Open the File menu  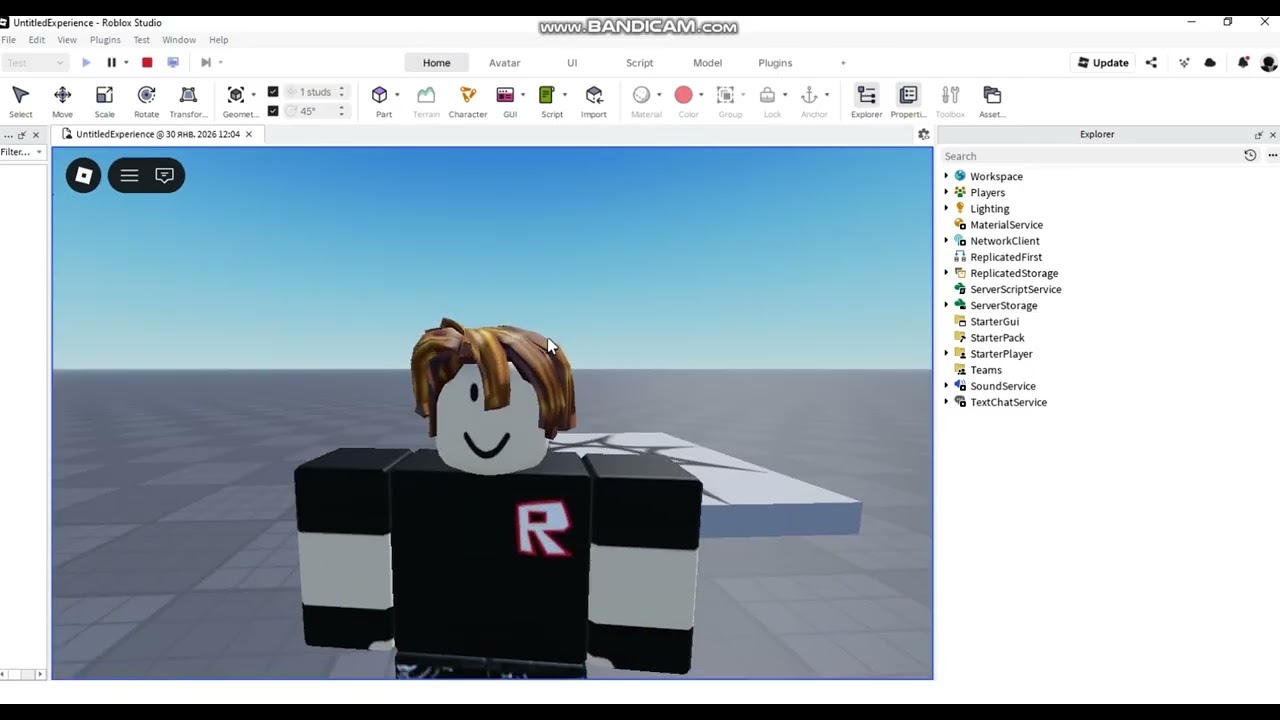pos(8,40)
